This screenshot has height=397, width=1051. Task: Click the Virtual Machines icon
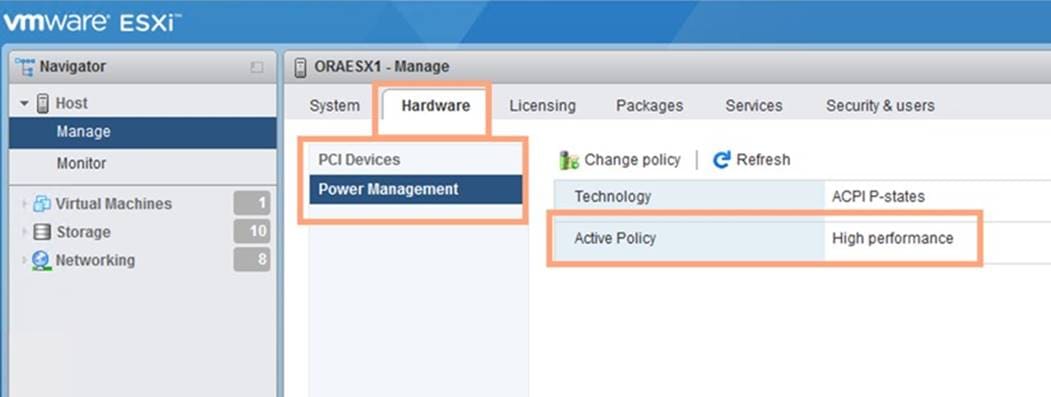click(x=42, y=203)
